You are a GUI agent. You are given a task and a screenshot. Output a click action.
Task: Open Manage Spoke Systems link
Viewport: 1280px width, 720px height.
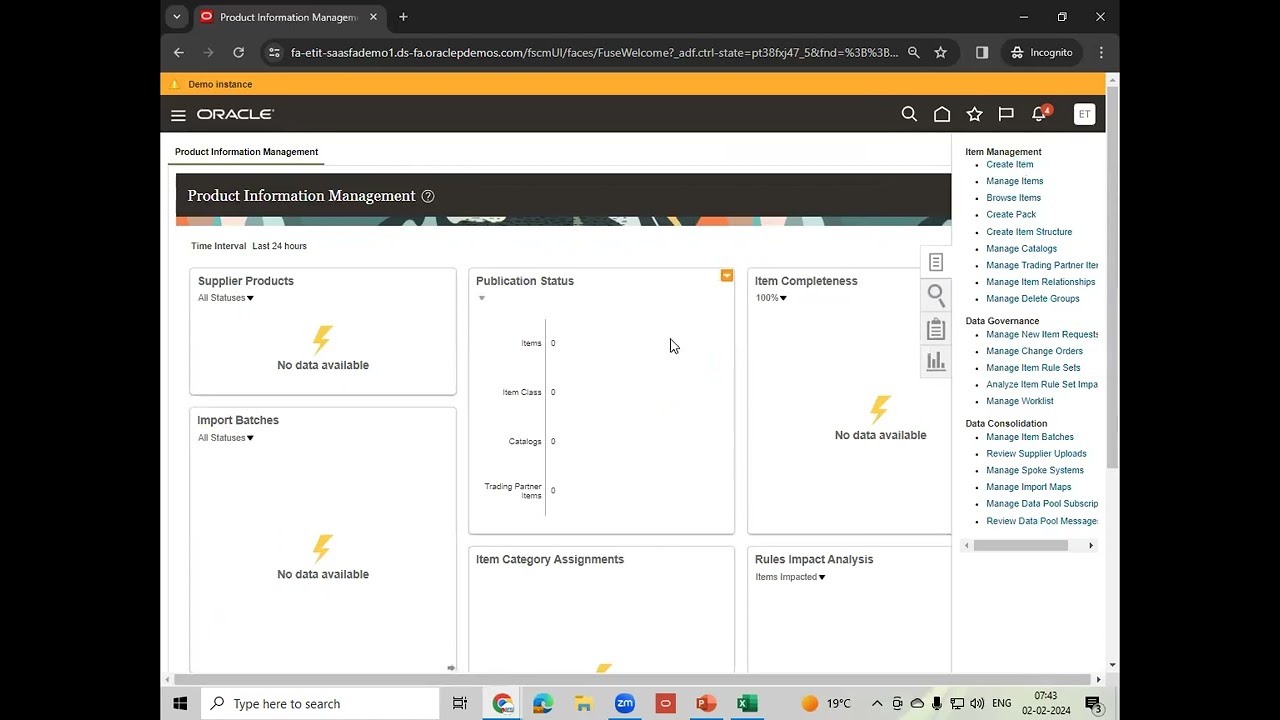[x=1035, y=471]
